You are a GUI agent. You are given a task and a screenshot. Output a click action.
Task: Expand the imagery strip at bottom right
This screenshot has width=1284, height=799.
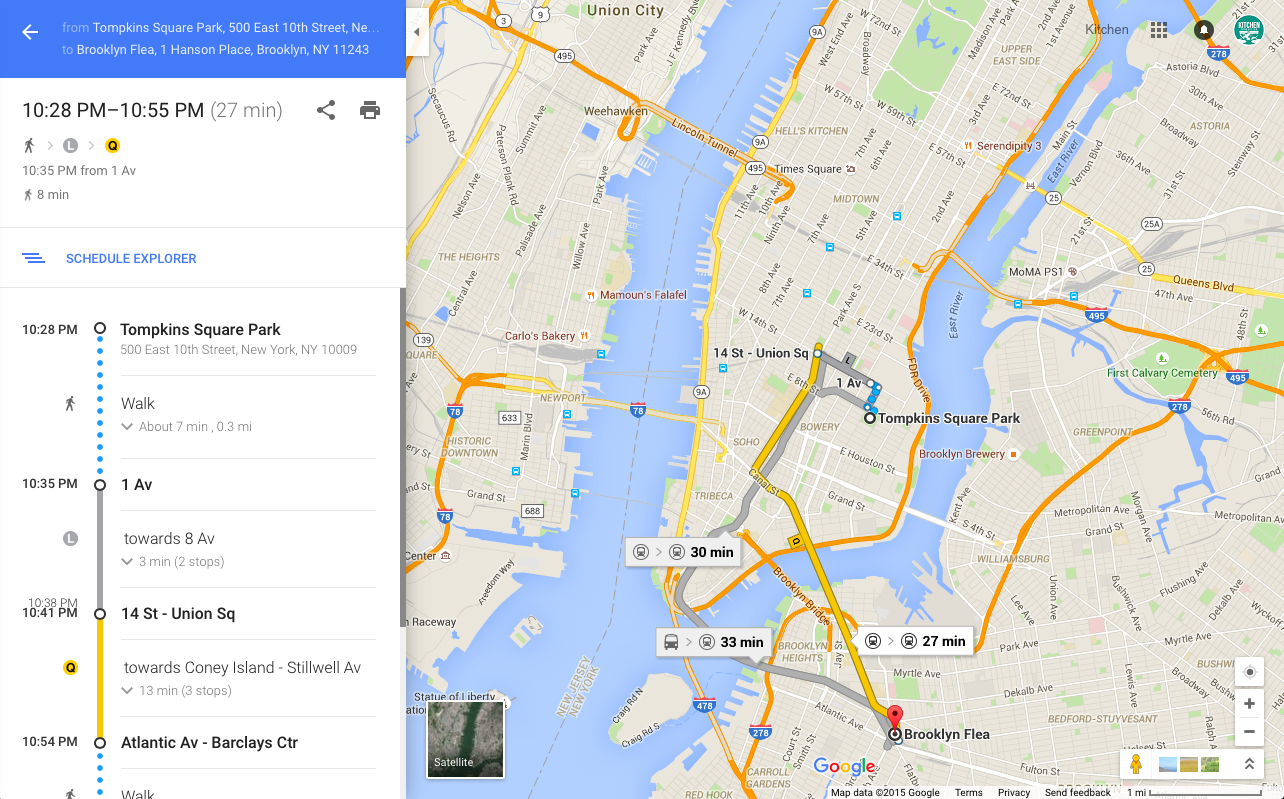pos(1249,765)
